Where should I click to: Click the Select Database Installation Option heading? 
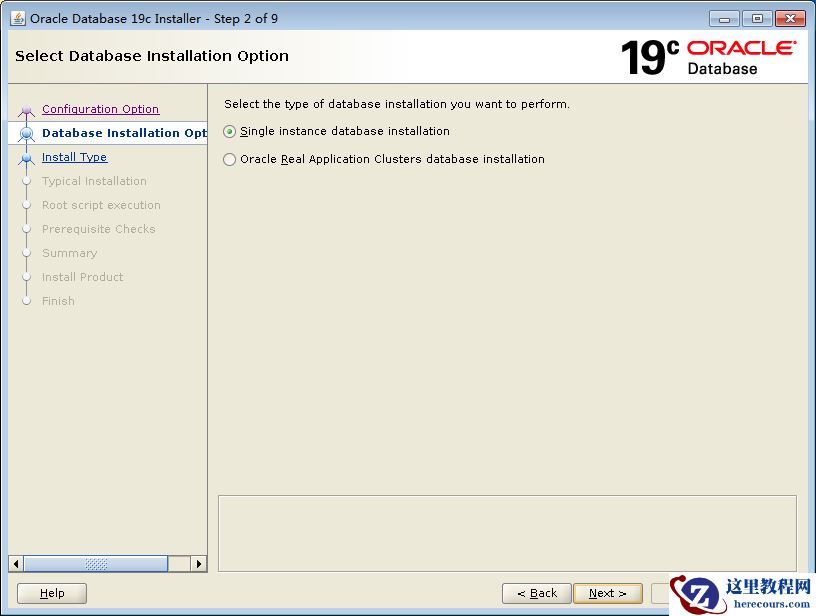[151, 56]
